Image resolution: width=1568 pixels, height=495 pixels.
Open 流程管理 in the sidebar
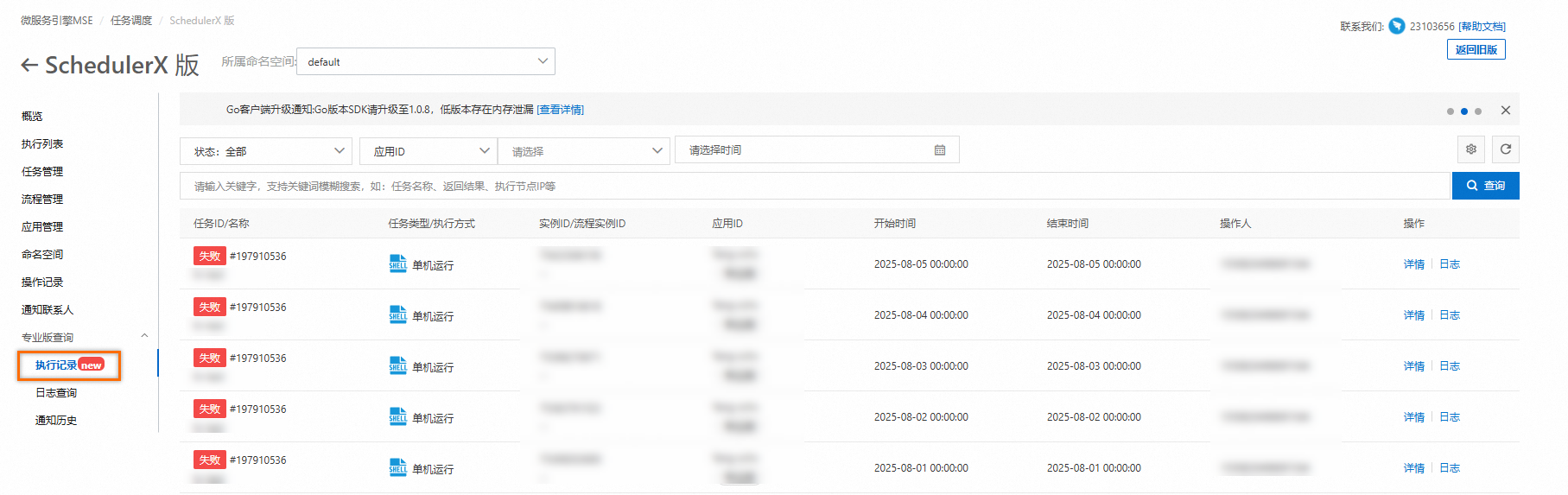[x=42, y=199]
